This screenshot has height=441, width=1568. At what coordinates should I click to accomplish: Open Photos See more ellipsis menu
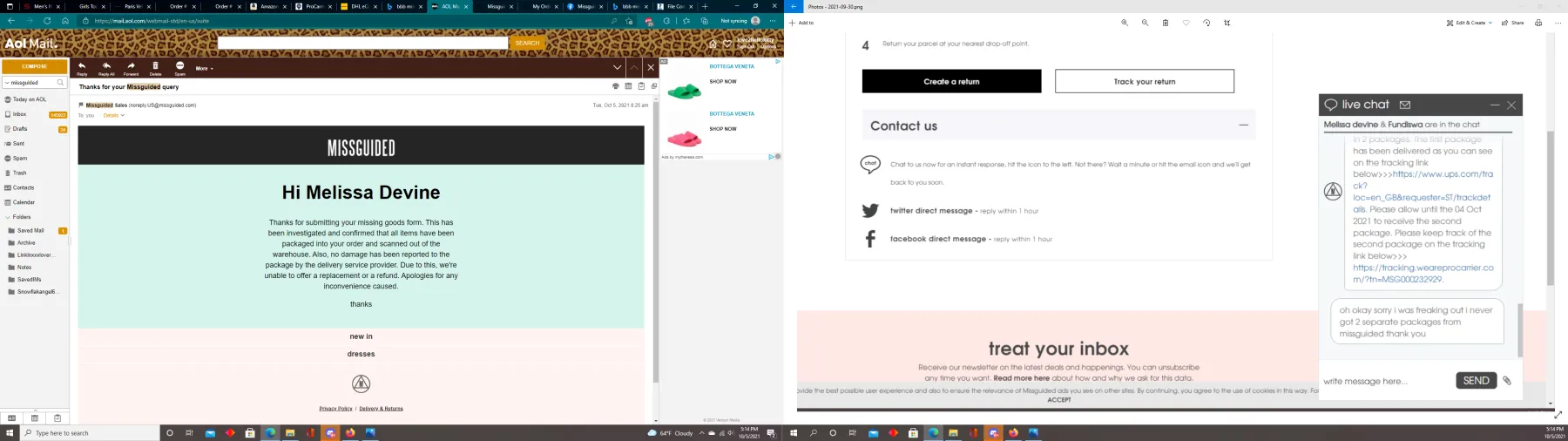pyautogui.click(x=1558, y=23)
